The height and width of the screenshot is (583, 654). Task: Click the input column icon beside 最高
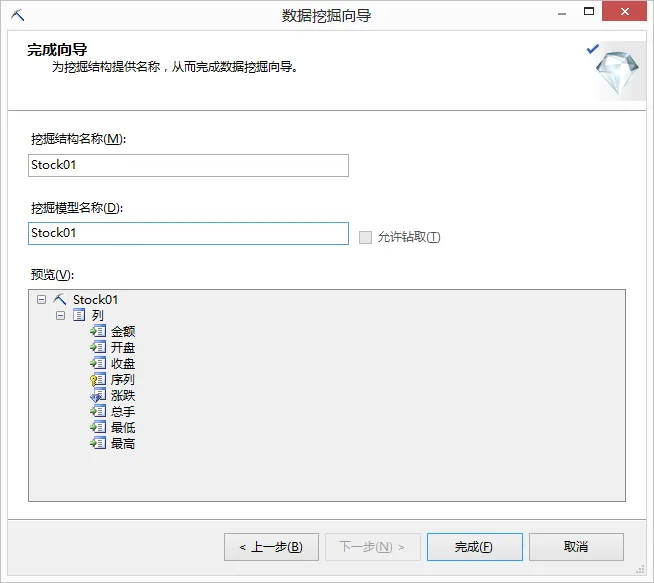coord(98,443)
